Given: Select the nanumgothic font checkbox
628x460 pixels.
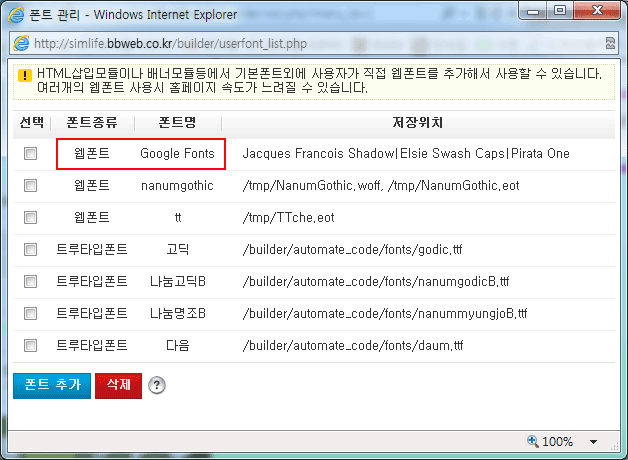Looking at the screenshot, I should [31, 186].
